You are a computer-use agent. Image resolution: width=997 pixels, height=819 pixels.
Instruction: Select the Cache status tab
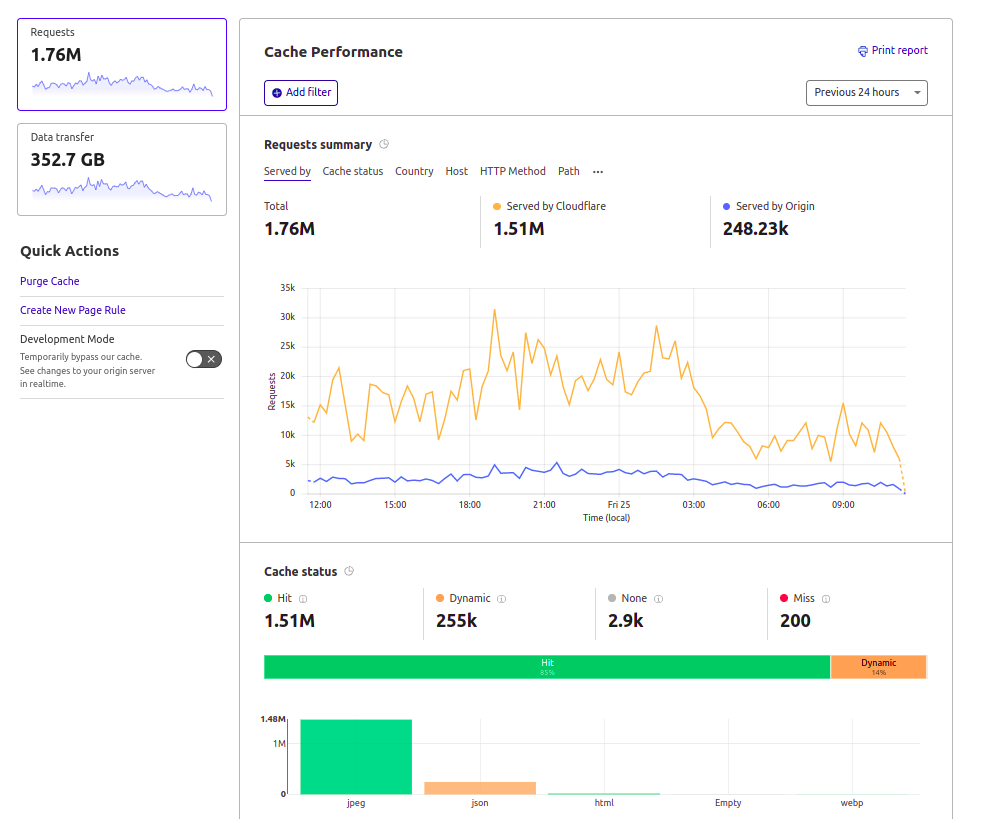(x=352, y=172)
